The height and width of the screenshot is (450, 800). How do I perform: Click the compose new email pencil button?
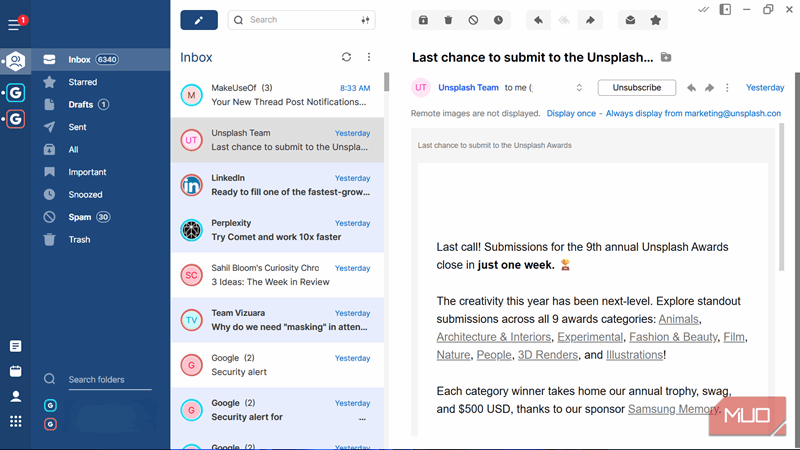(x=199, y=20)
